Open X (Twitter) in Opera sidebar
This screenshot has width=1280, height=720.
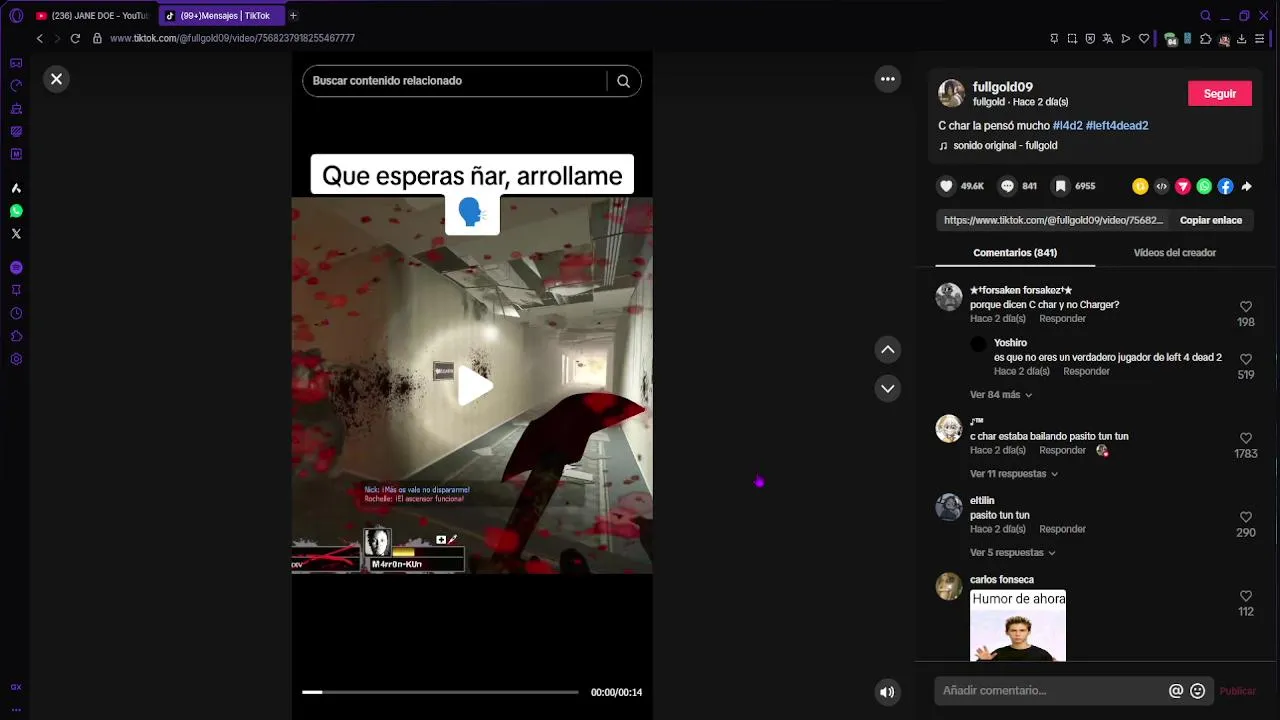[x=16, y=234]
